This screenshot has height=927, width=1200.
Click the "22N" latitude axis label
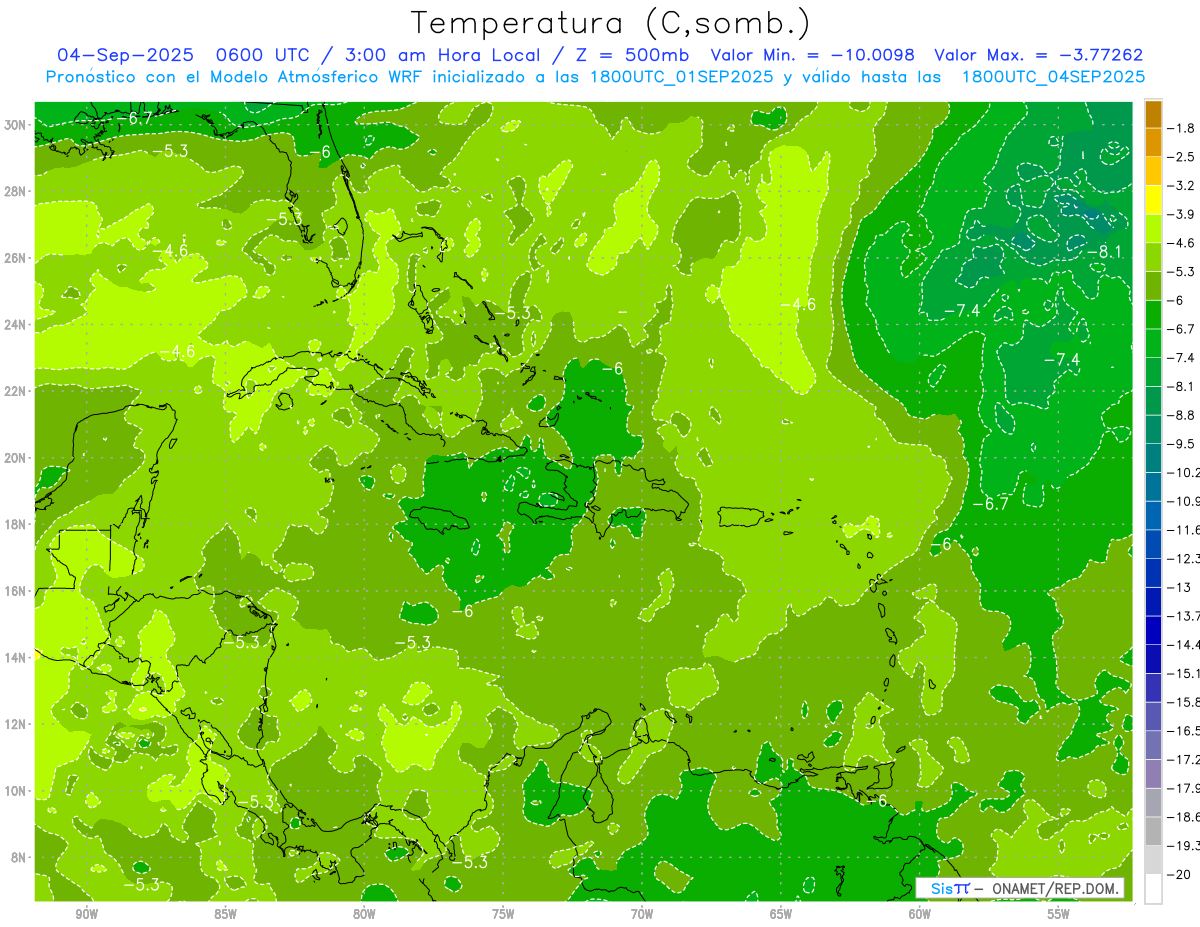point(17,391)
